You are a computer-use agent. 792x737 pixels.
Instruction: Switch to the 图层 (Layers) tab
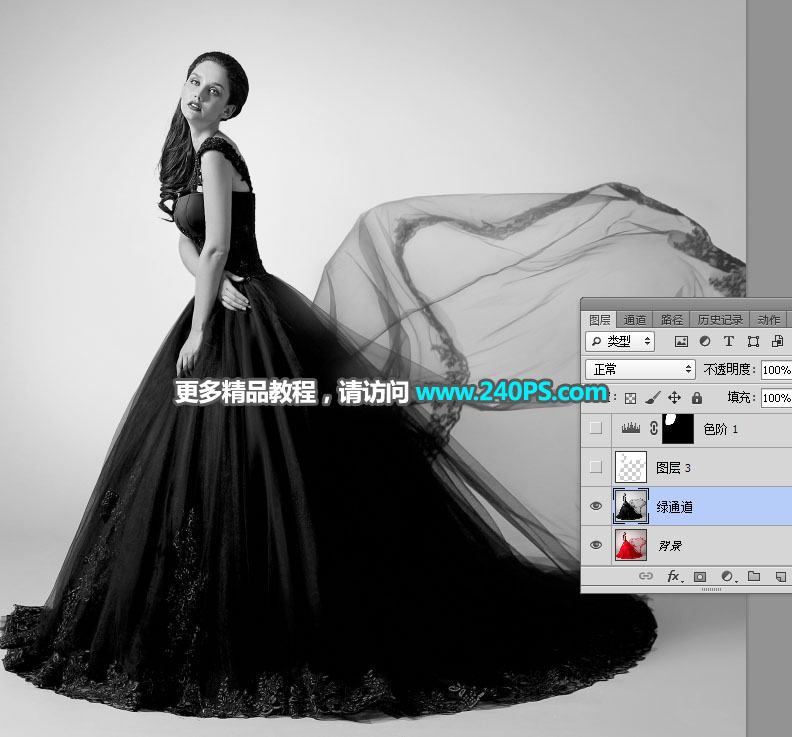pos(600,320)
